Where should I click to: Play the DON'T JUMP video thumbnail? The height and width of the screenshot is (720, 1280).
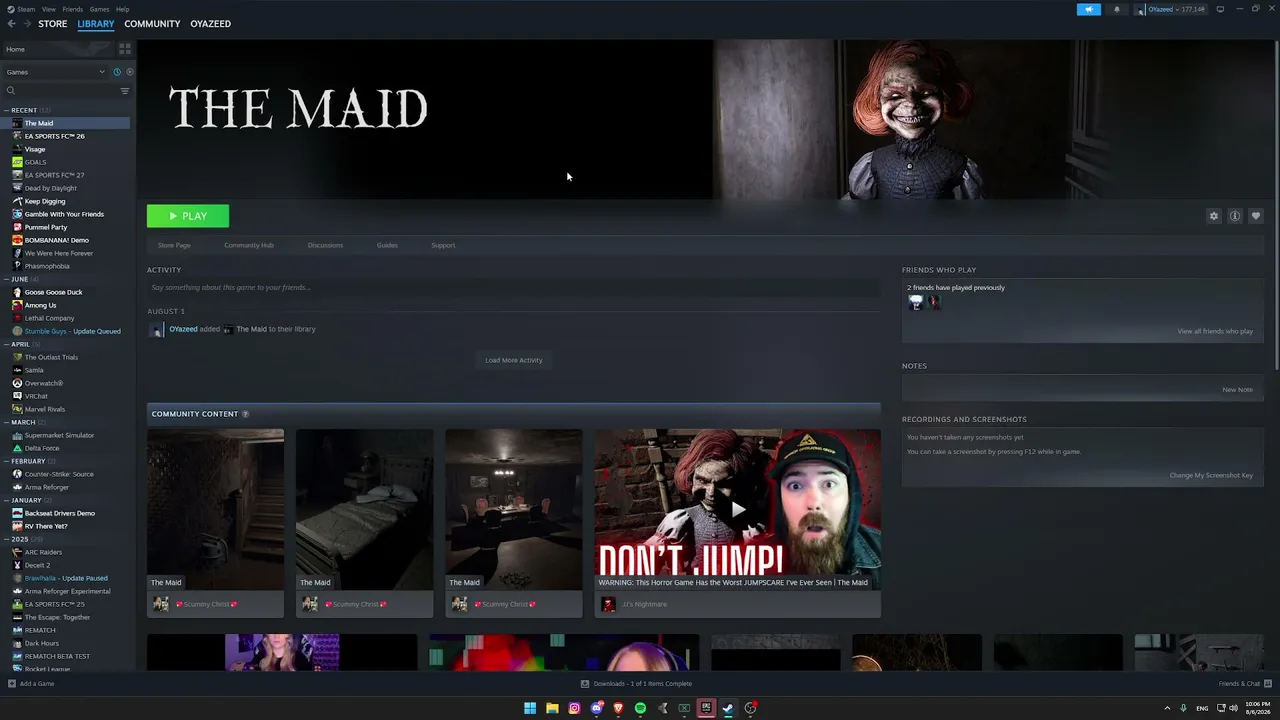pos(738,509)
